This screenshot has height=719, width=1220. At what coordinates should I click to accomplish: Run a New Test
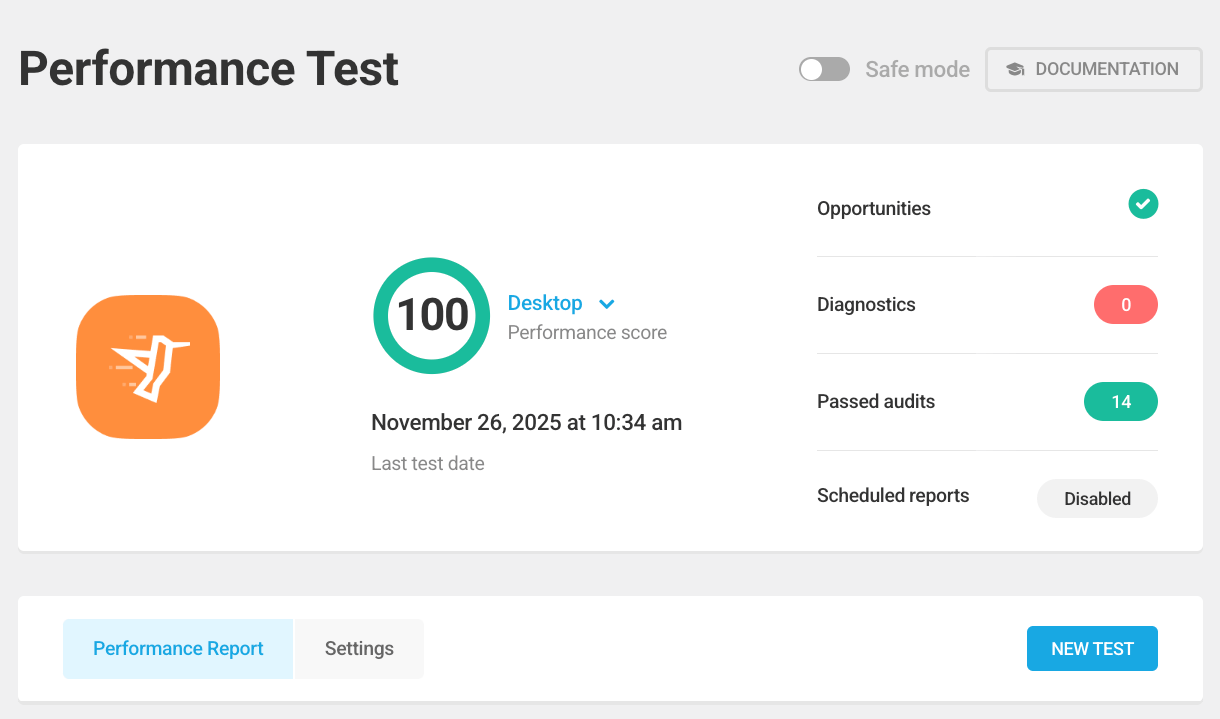[x=1092, y=648]
